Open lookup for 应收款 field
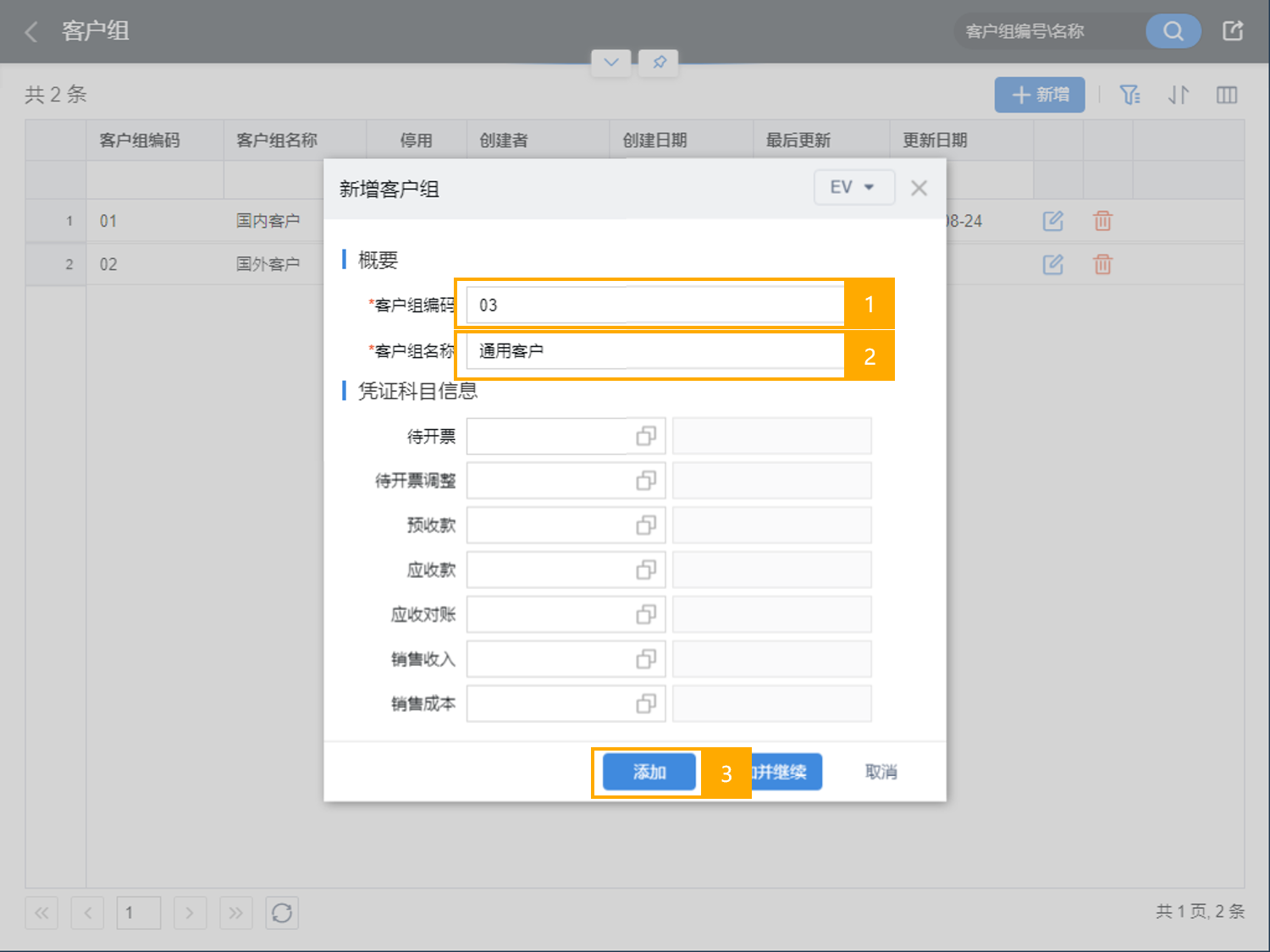 click(x=646, y=570)
